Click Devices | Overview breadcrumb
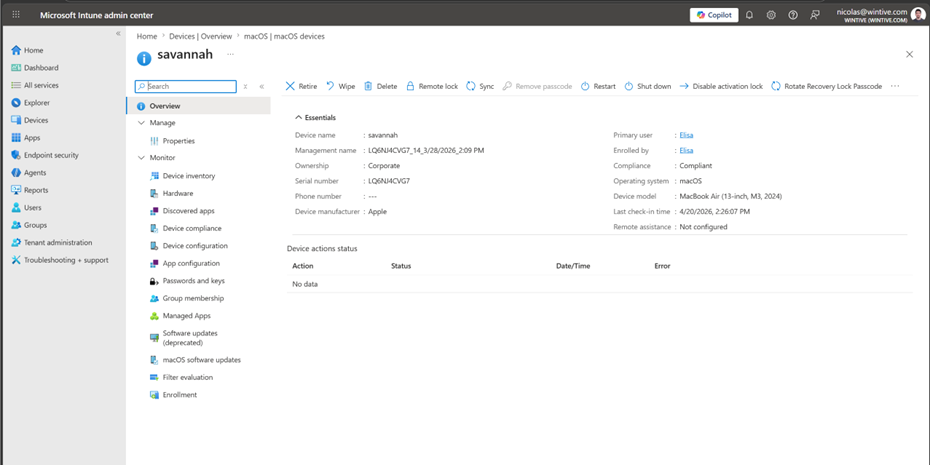The width and height of the screenshot is (930, 465). coord(200,36)
